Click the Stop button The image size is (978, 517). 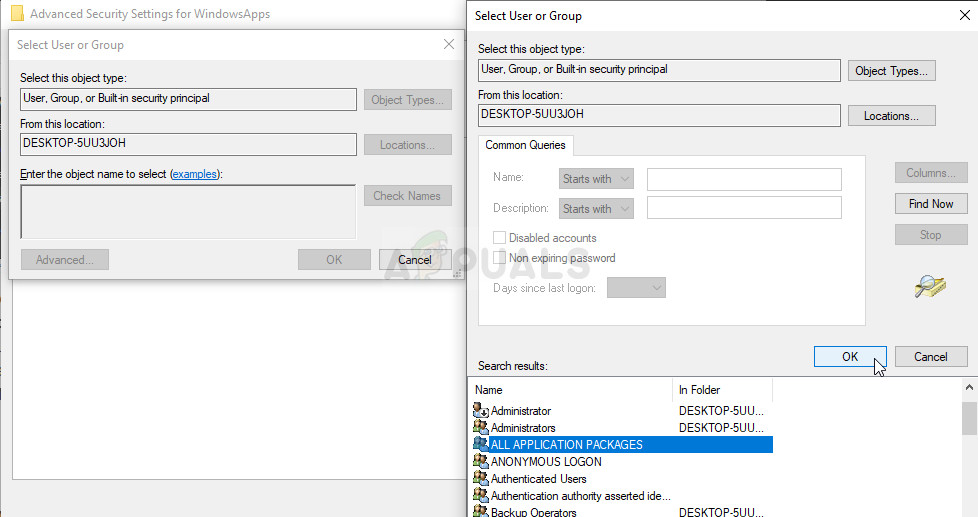click(x=931, y=235)
